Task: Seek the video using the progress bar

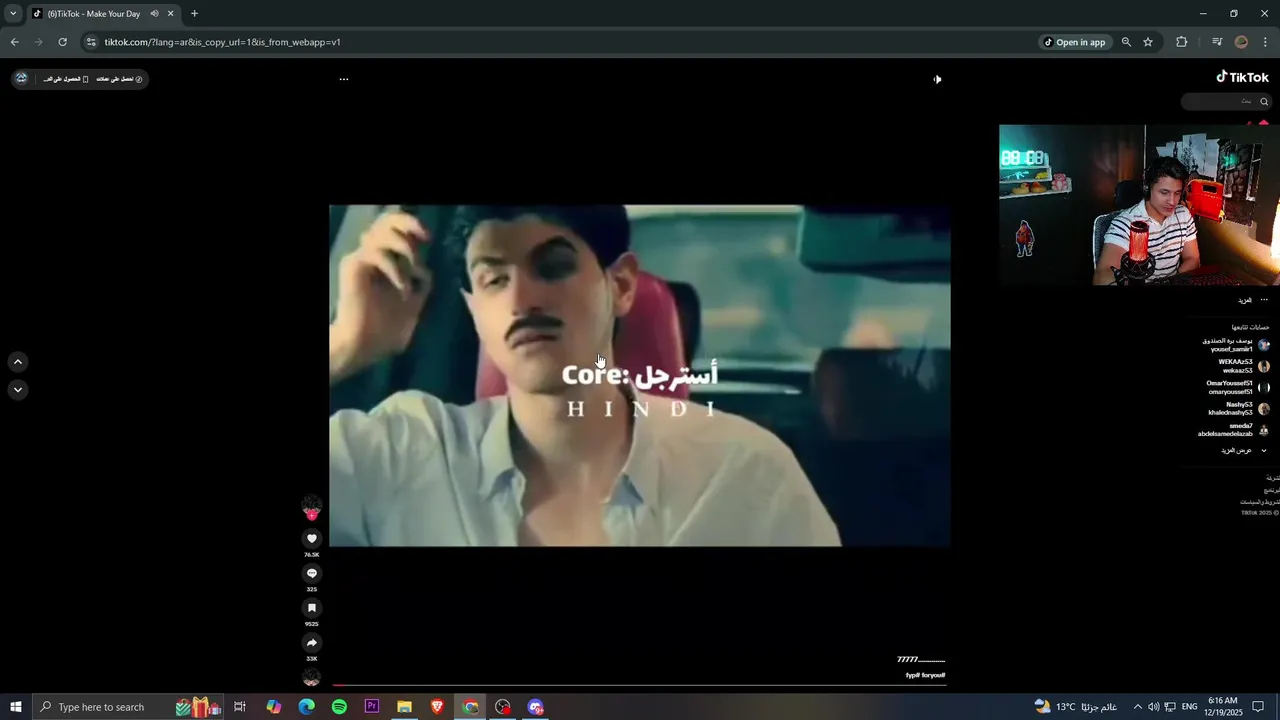Action: click(639, 686)
